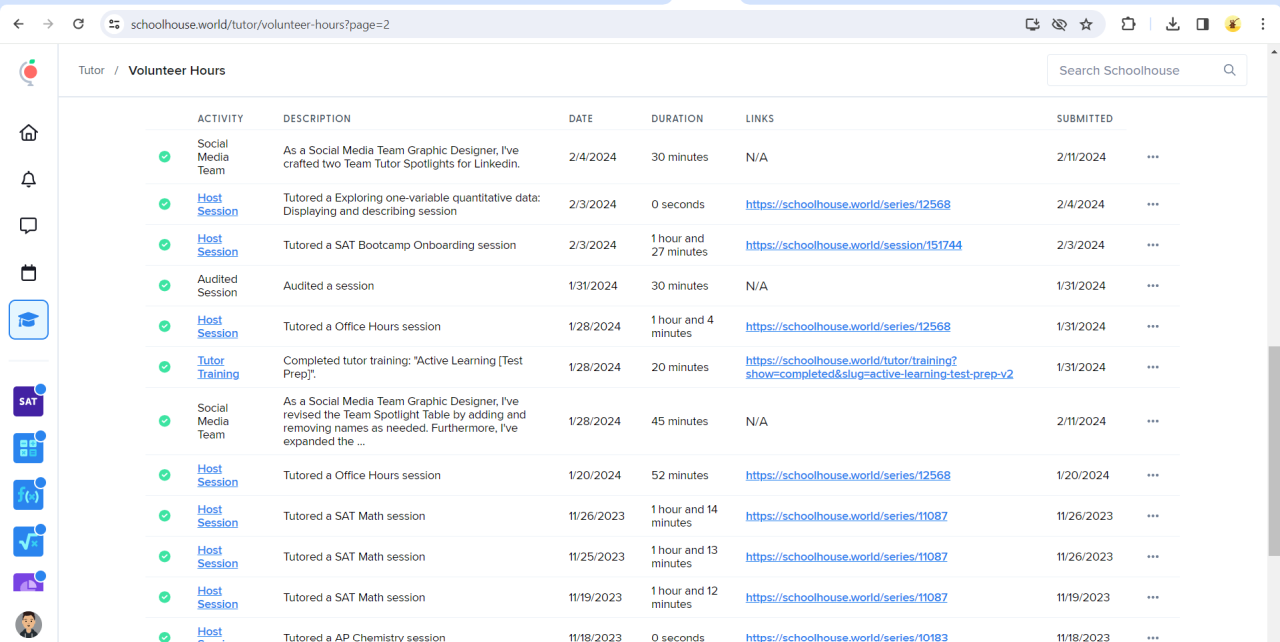Click the green checkmark for Audited Session
This screenshot has width=1280, height=642.
tap(164, 286)
